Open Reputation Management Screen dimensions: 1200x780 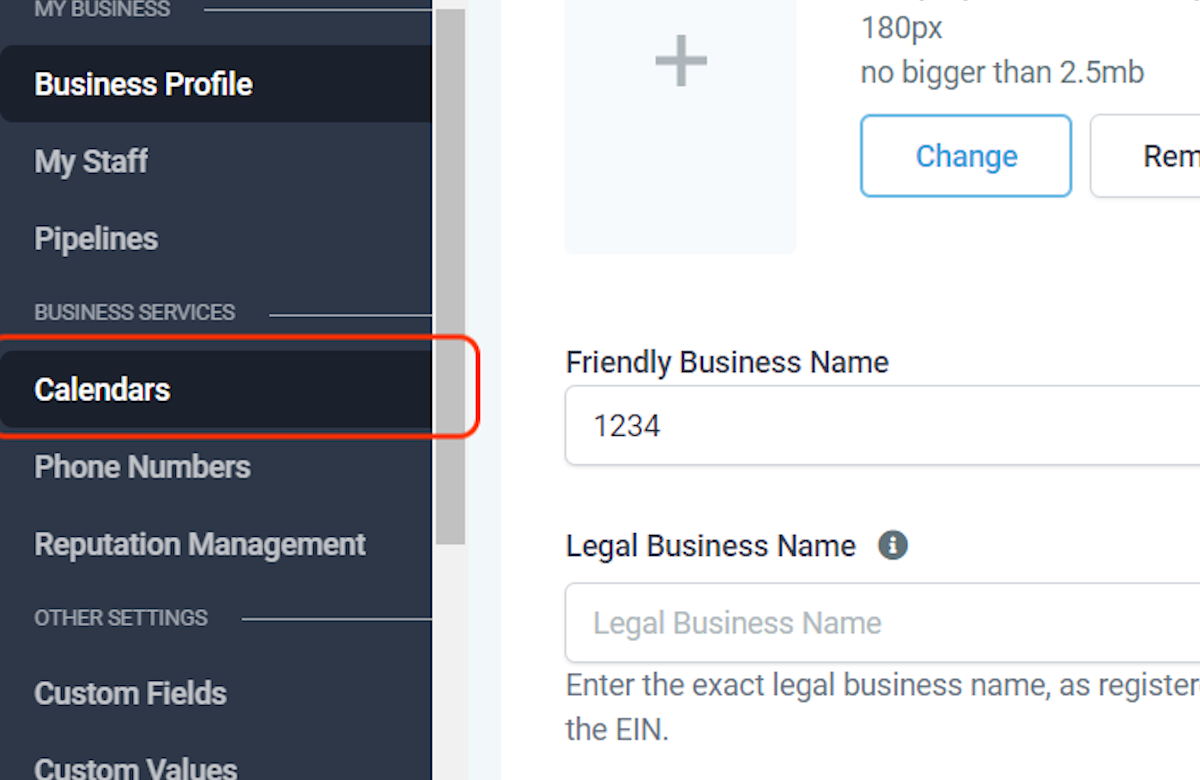(x=199, y=544)
